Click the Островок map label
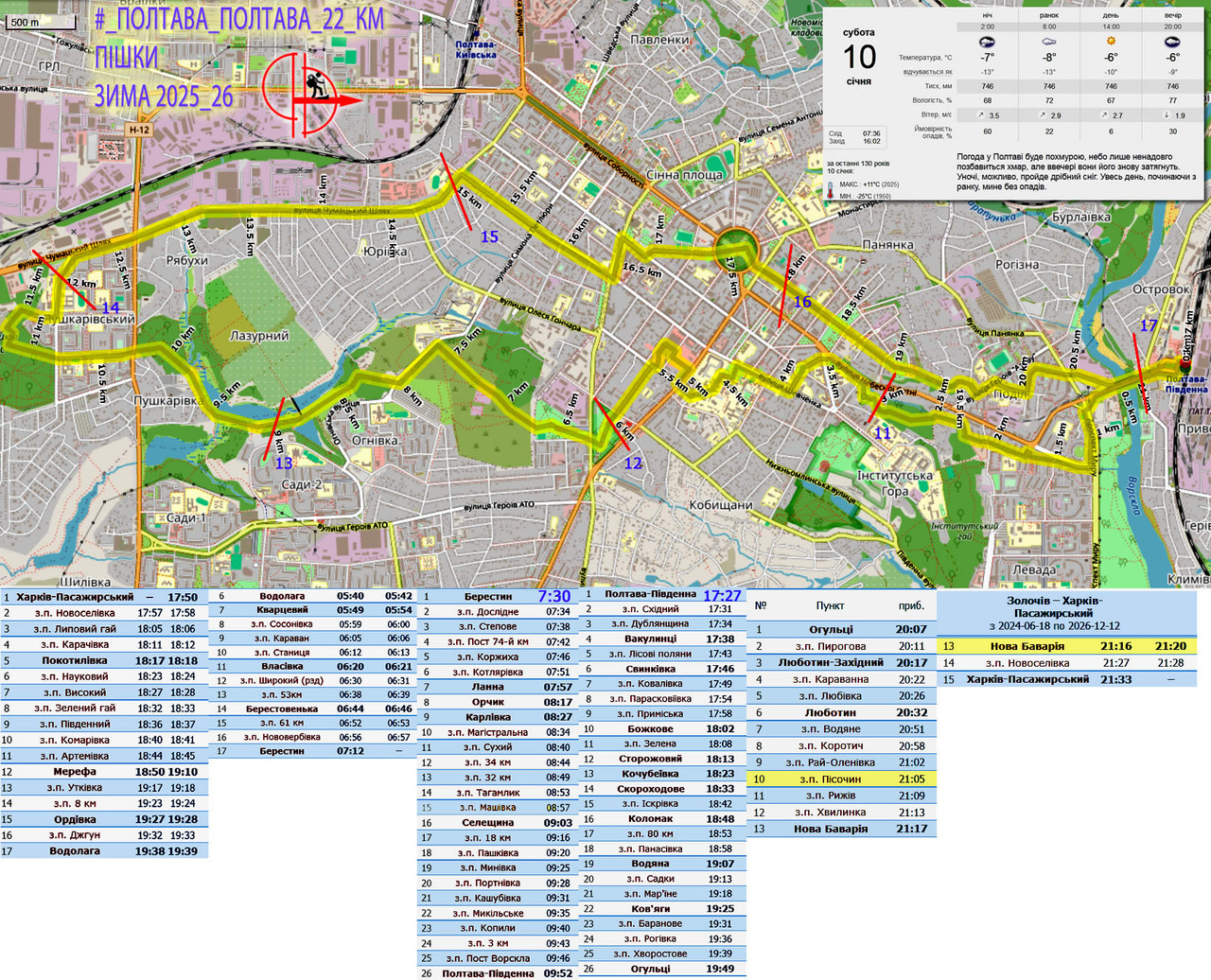This screenshot has width=1211, height=980. 1161,289
